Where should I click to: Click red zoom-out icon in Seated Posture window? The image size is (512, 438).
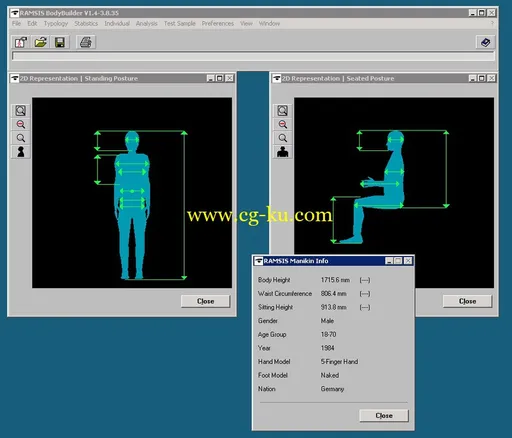pyautogui.click(x=283, y=124)
